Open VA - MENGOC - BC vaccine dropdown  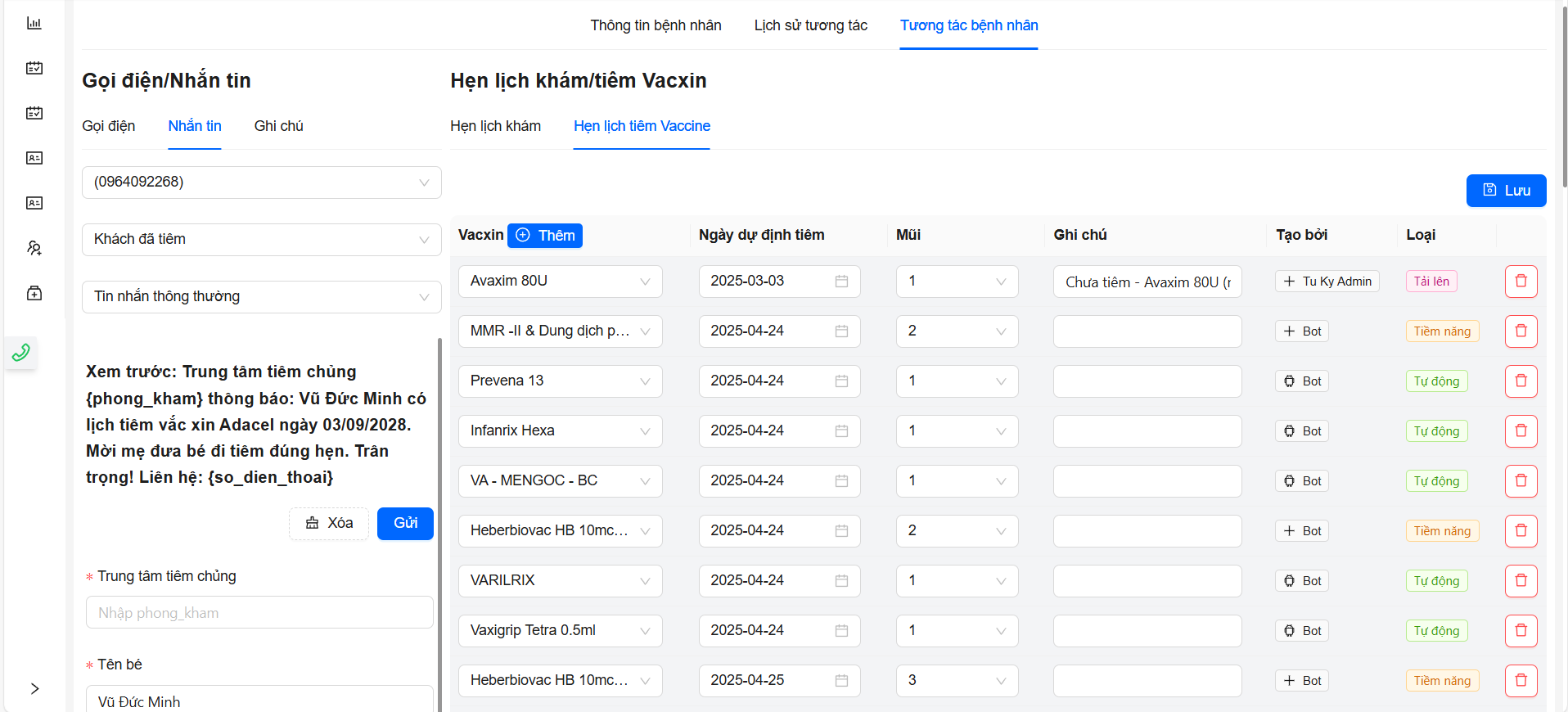point(561,481)
